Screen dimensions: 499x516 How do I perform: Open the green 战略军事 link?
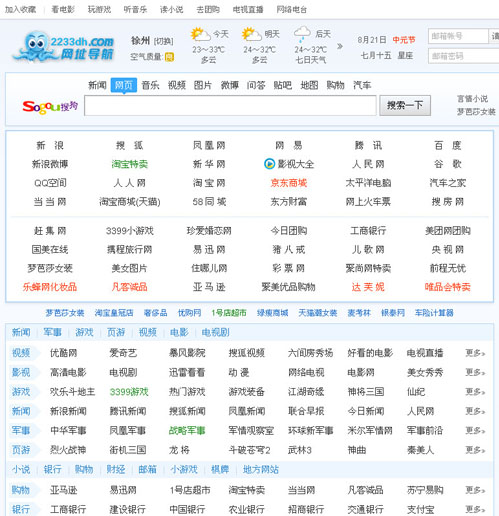(187, 431)
